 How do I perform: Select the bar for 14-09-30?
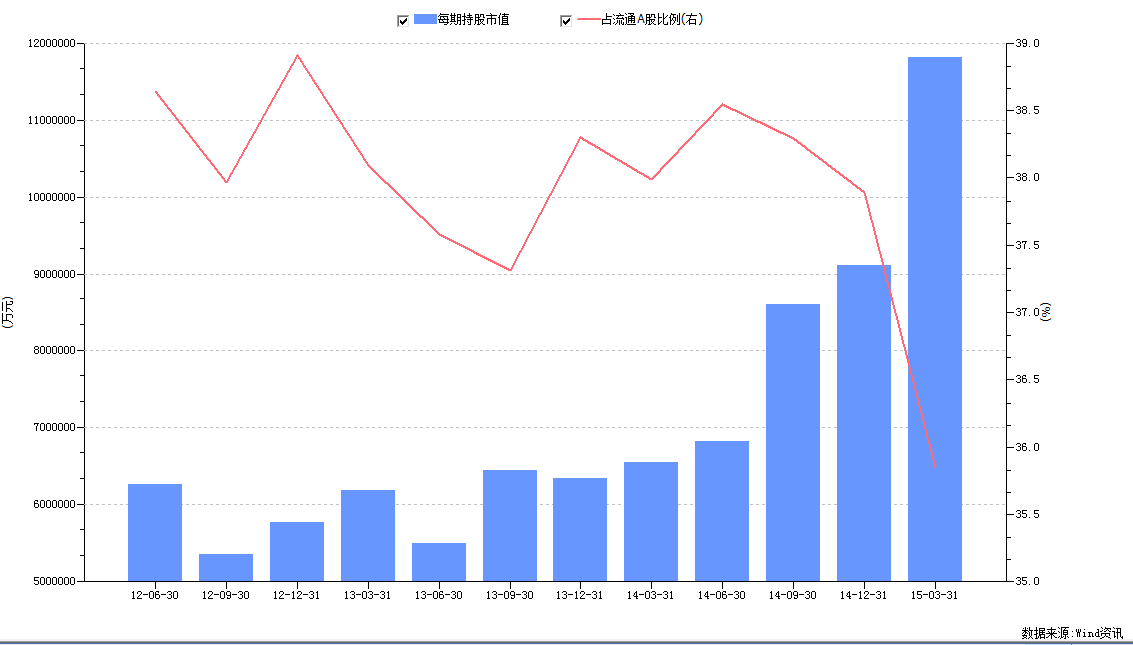(792, 440)
